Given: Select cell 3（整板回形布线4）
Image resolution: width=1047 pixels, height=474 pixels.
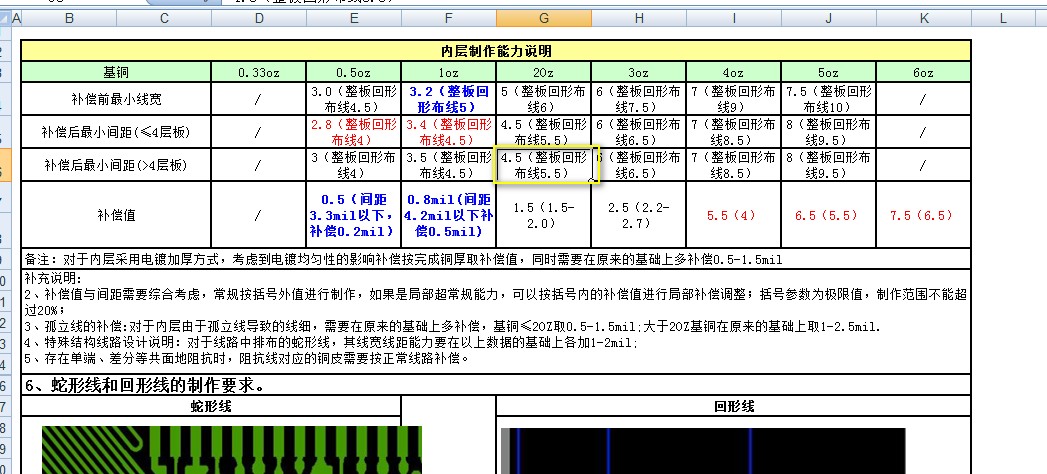Looking at the screenshot, I should click(354, 164).
